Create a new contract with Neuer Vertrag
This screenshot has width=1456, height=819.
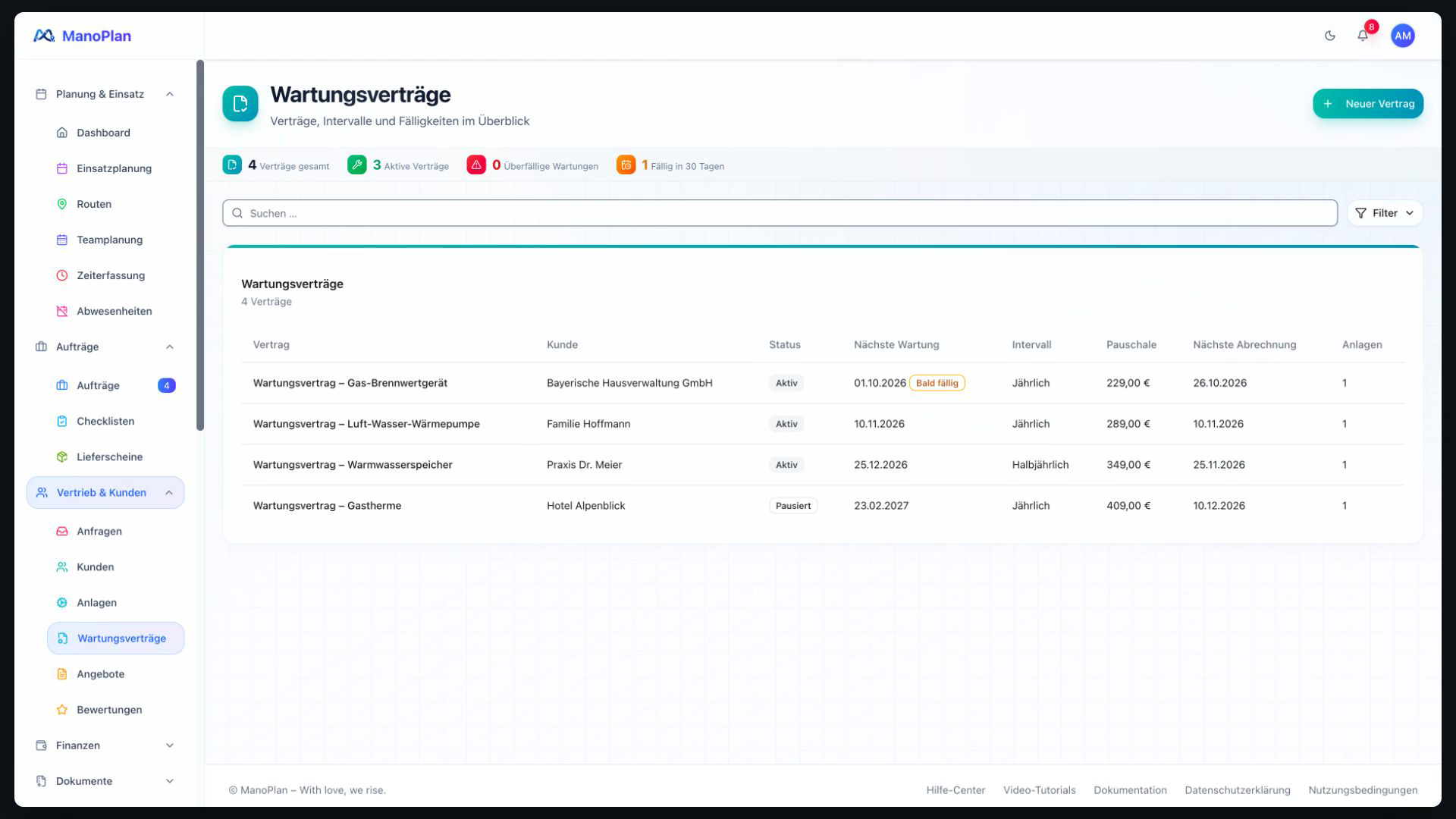pyautogui.click(x=1368, y=104)
